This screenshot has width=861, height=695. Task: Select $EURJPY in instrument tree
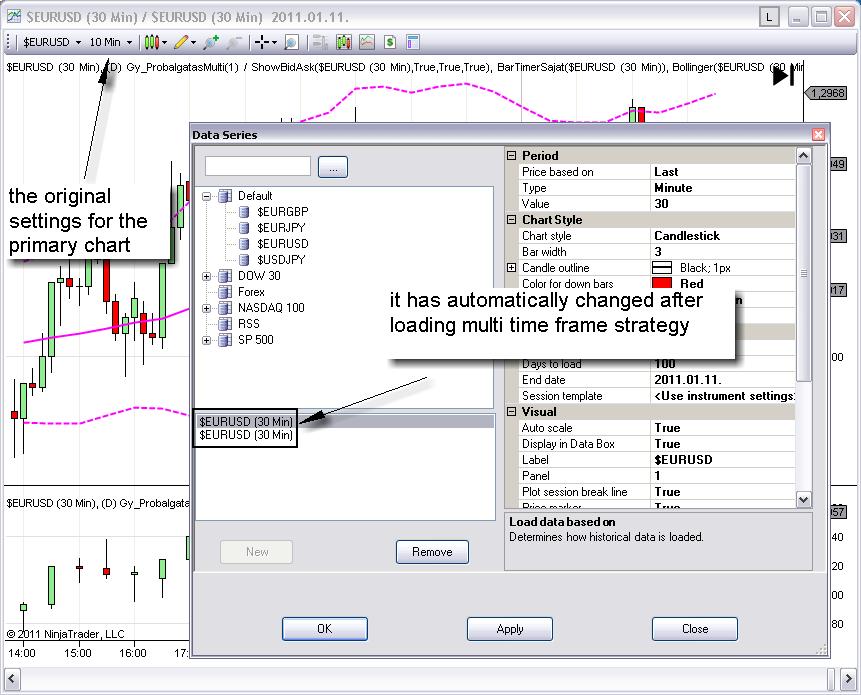click(x=281, y=228)
